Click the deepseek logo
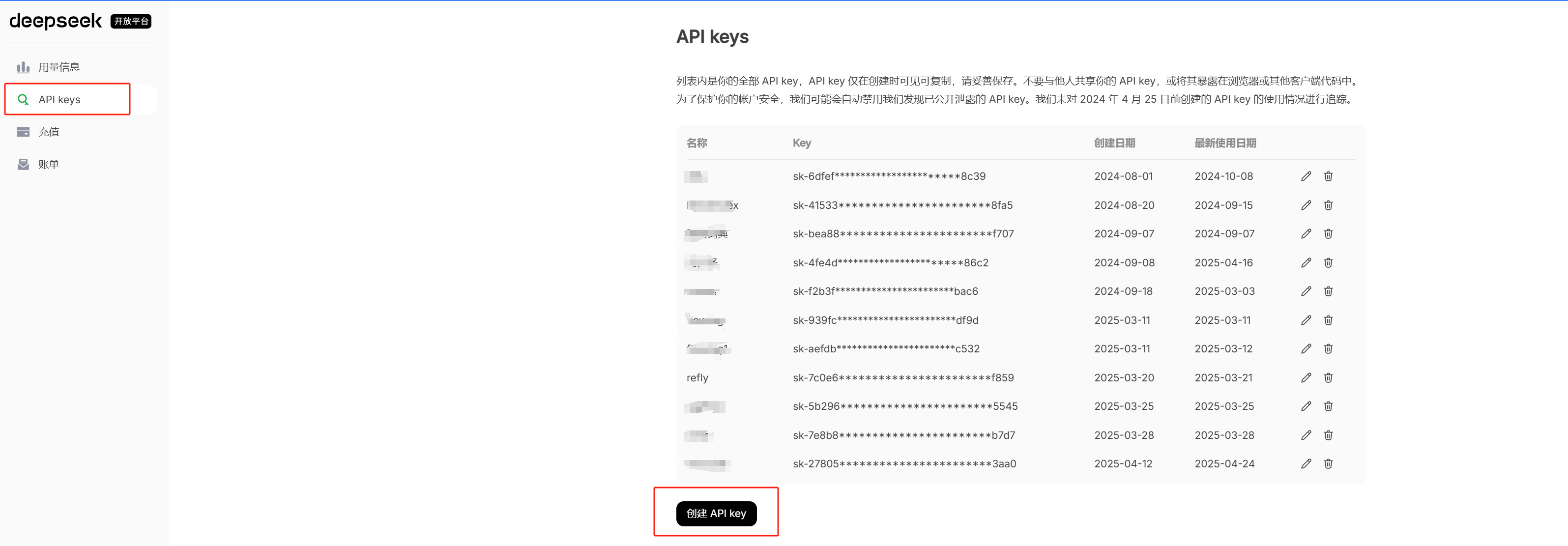 point(56,21)
